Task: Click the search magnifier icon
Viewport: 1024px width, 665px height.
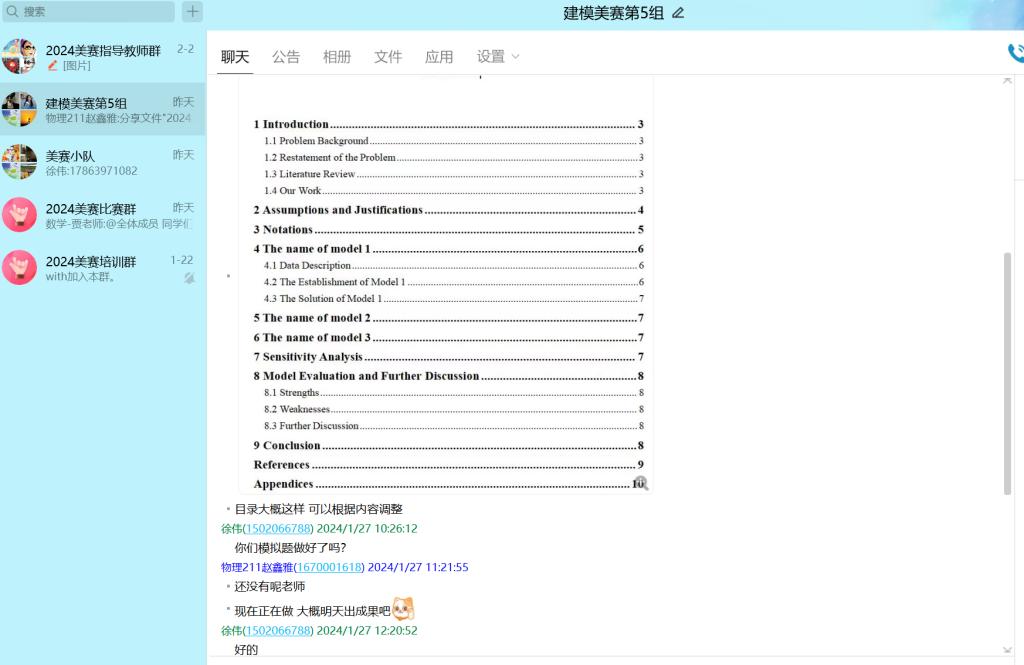Action: (12, 12)
